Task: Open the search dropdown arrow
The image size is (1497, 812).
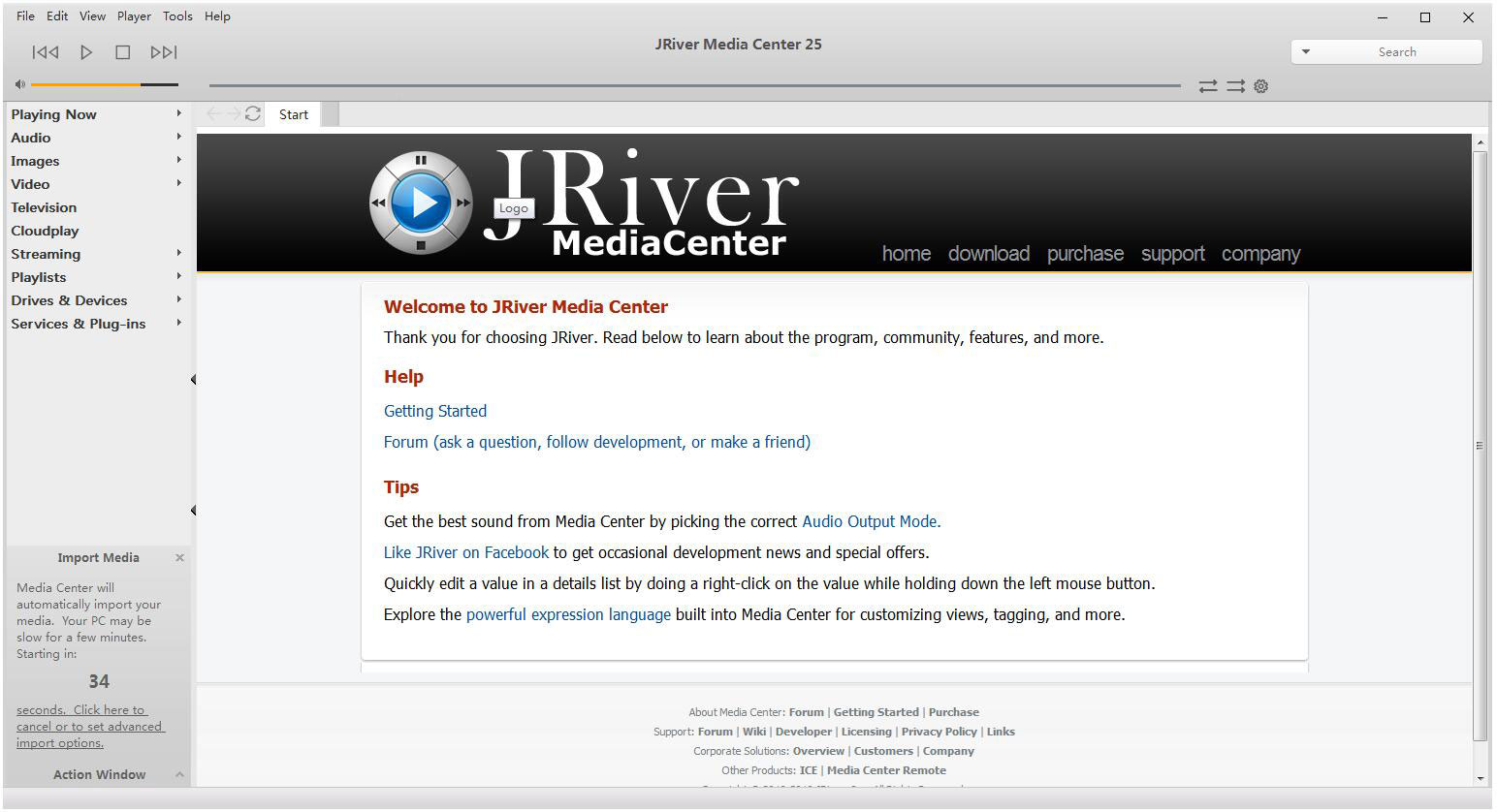Action: click(x=1306, y=51)
